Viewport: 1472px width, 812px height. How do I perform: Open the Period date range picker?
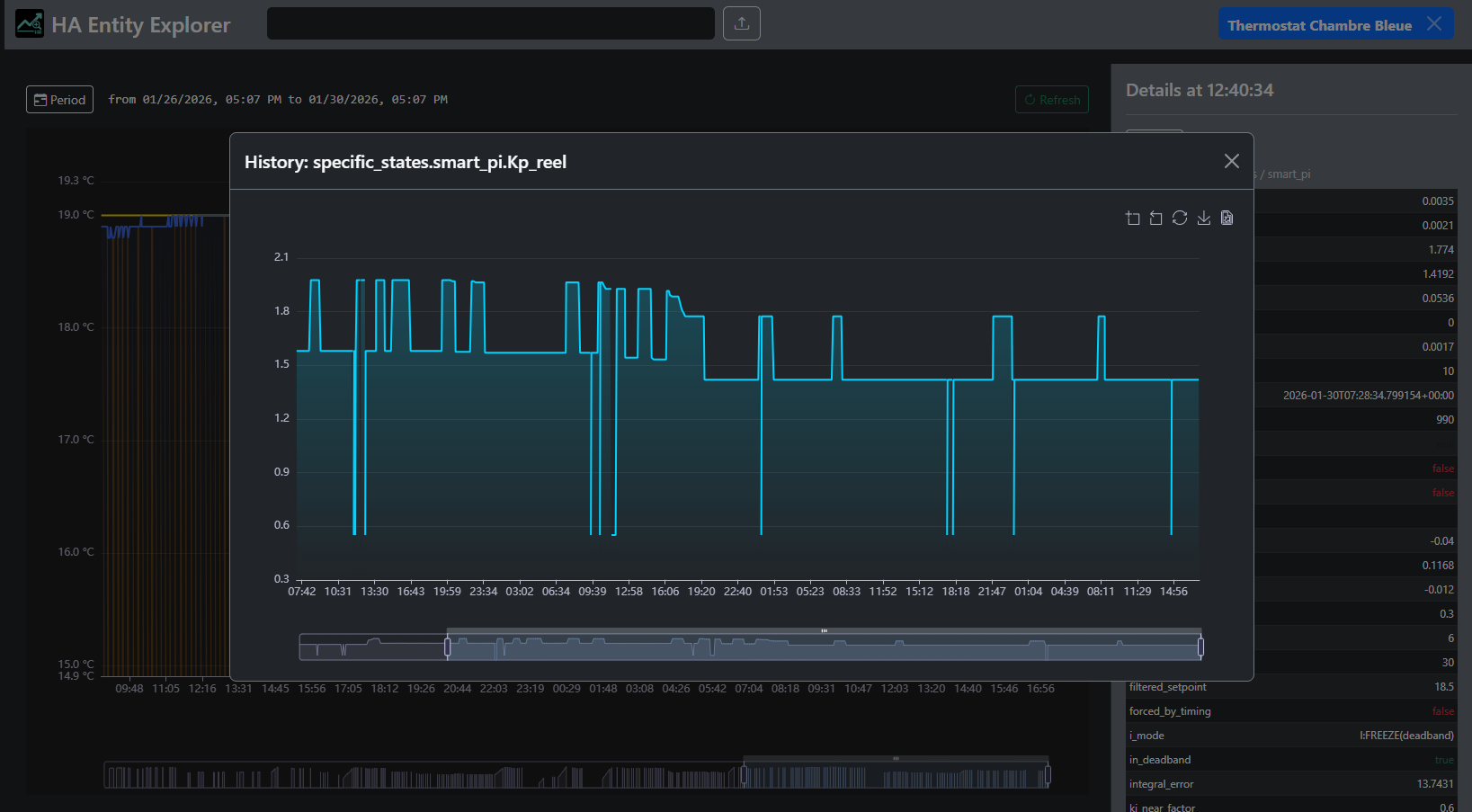tap(60, 100)
